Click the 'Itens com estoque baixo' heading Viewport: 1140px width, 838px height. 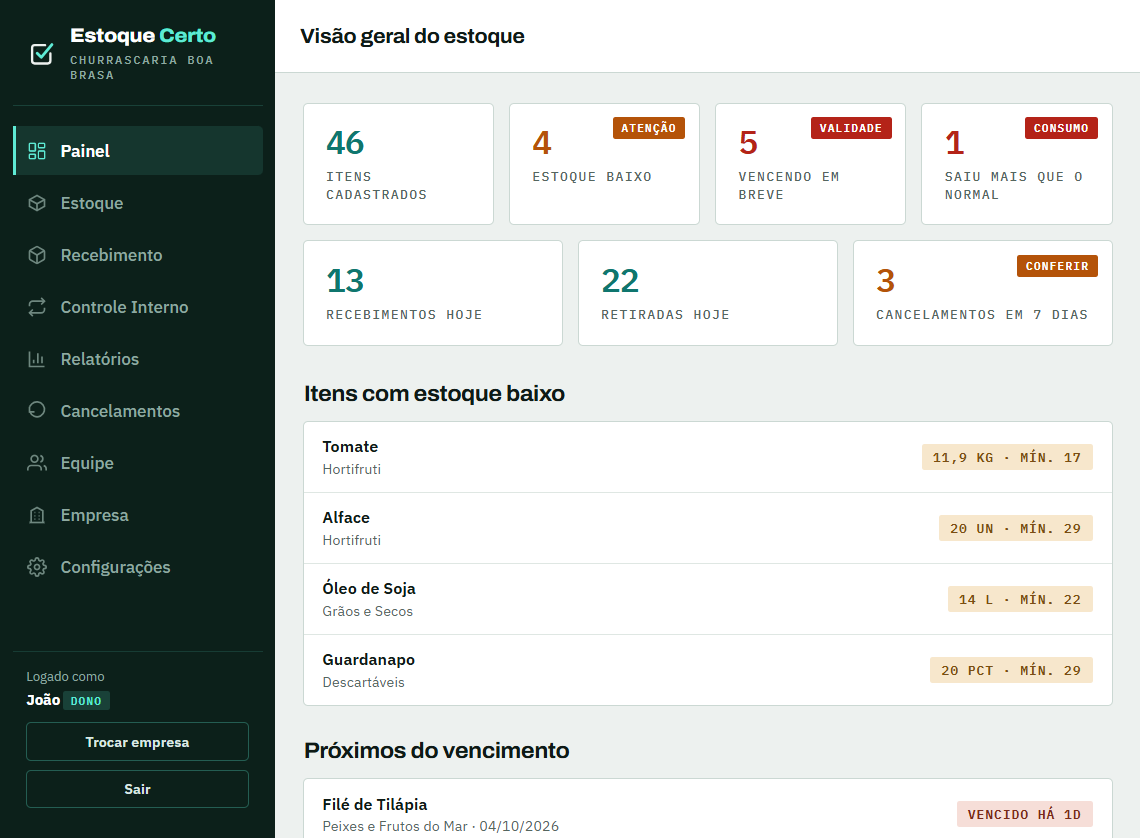click(434, 393)
